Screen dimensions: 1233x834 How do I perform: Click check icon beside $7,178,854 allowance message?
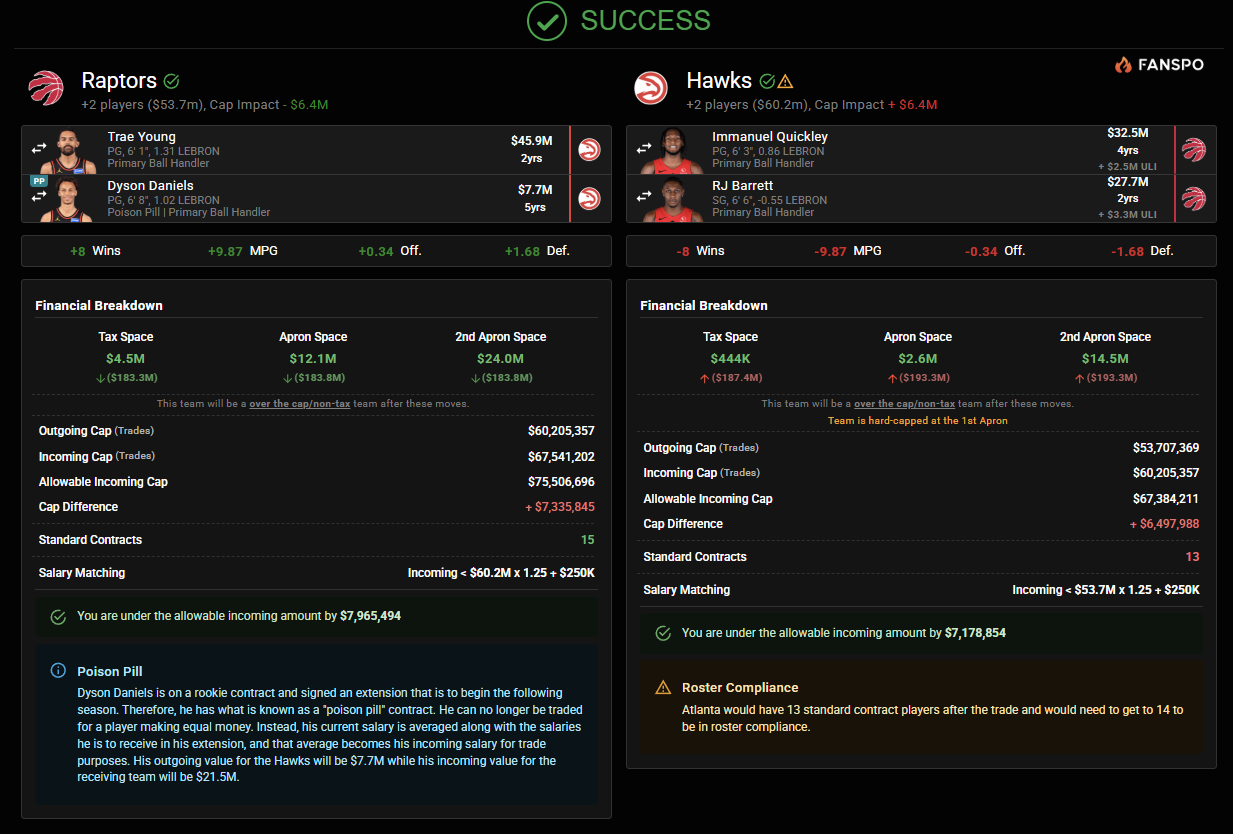click(663, 633)
